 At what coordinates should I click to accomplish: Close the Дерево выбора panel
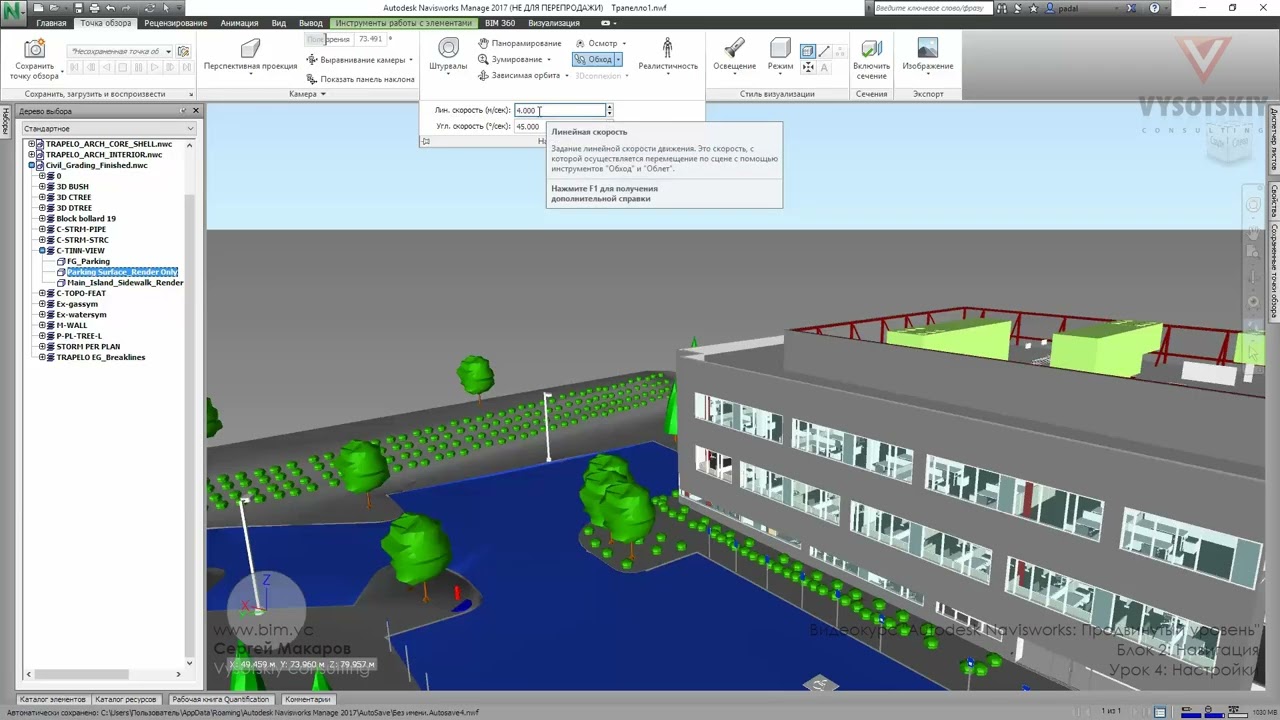195,111
